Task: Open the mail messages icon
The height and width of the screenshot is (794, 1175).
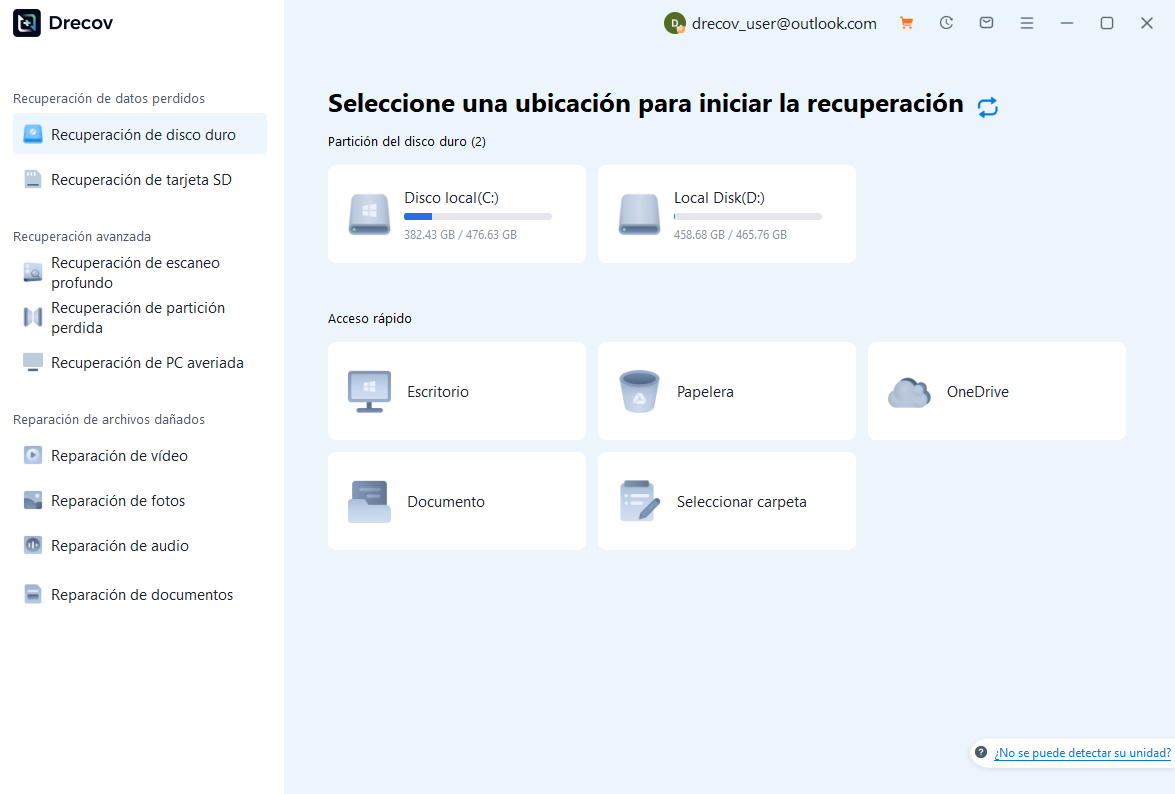Action: pyautogui.click(x=986, y=23)
